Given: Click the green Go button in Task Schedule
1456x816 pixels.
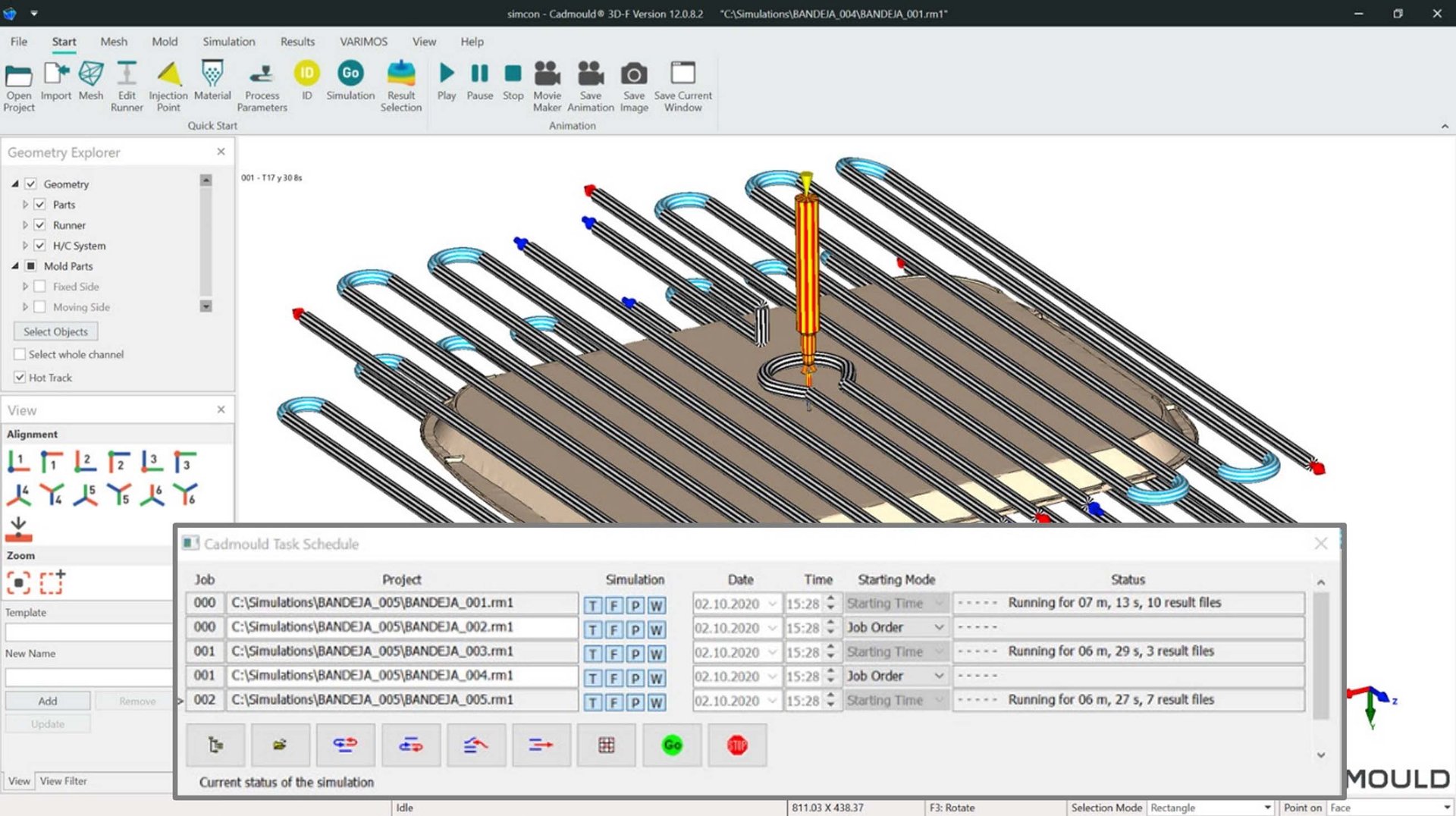Looking at the screenshot, I should tap(672, 745).
